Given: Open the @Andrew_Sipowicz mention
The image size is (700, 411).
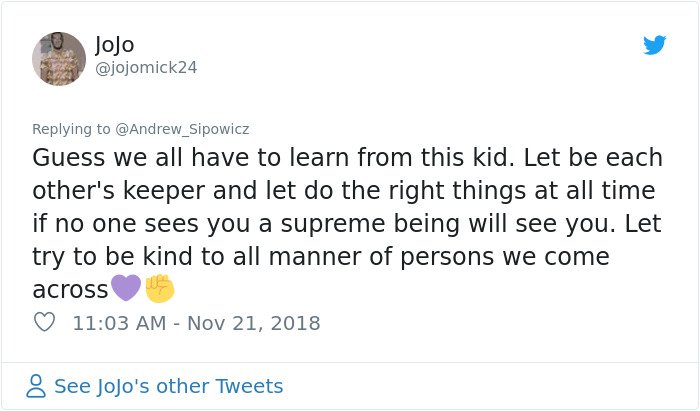Looking at the screenshot, I should [x=182, y=129].
